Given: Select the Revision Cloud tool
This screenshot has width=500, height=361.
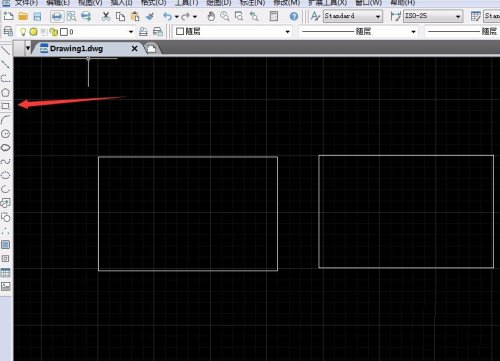Looking at the screenshot, I should [x=5, y=148].
